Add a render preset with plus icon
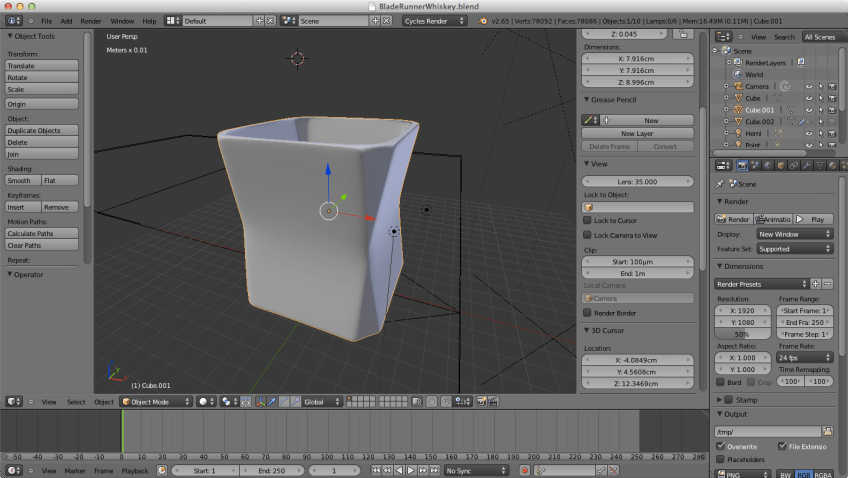The image size is (848, 478). (816, 284)
